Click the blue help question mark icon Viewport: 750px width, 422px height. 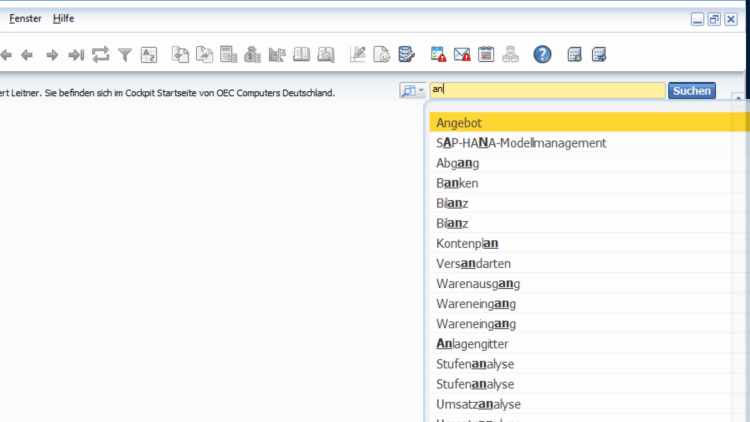tap(542, 55)
